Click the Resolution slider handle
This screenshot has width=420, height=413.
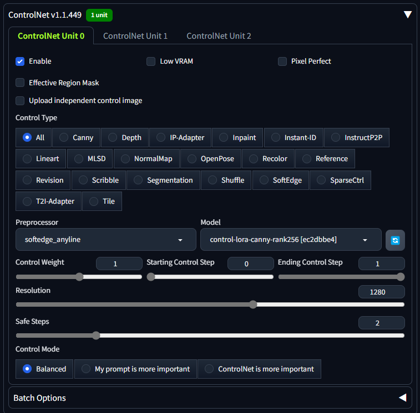coord(253,304)
